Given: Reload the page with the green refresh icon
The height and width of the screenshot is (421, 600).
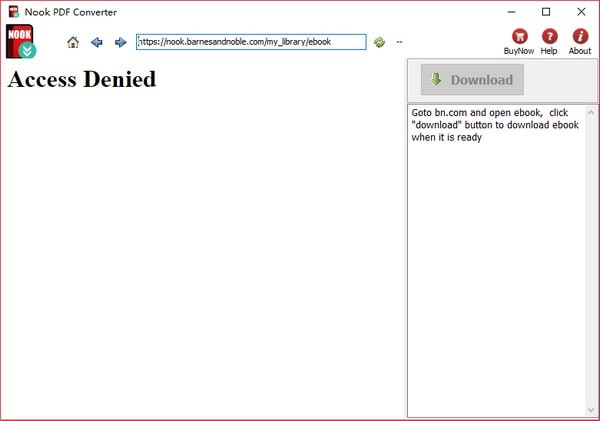Looking at the screenshot, I should click(x=379, y=42).
